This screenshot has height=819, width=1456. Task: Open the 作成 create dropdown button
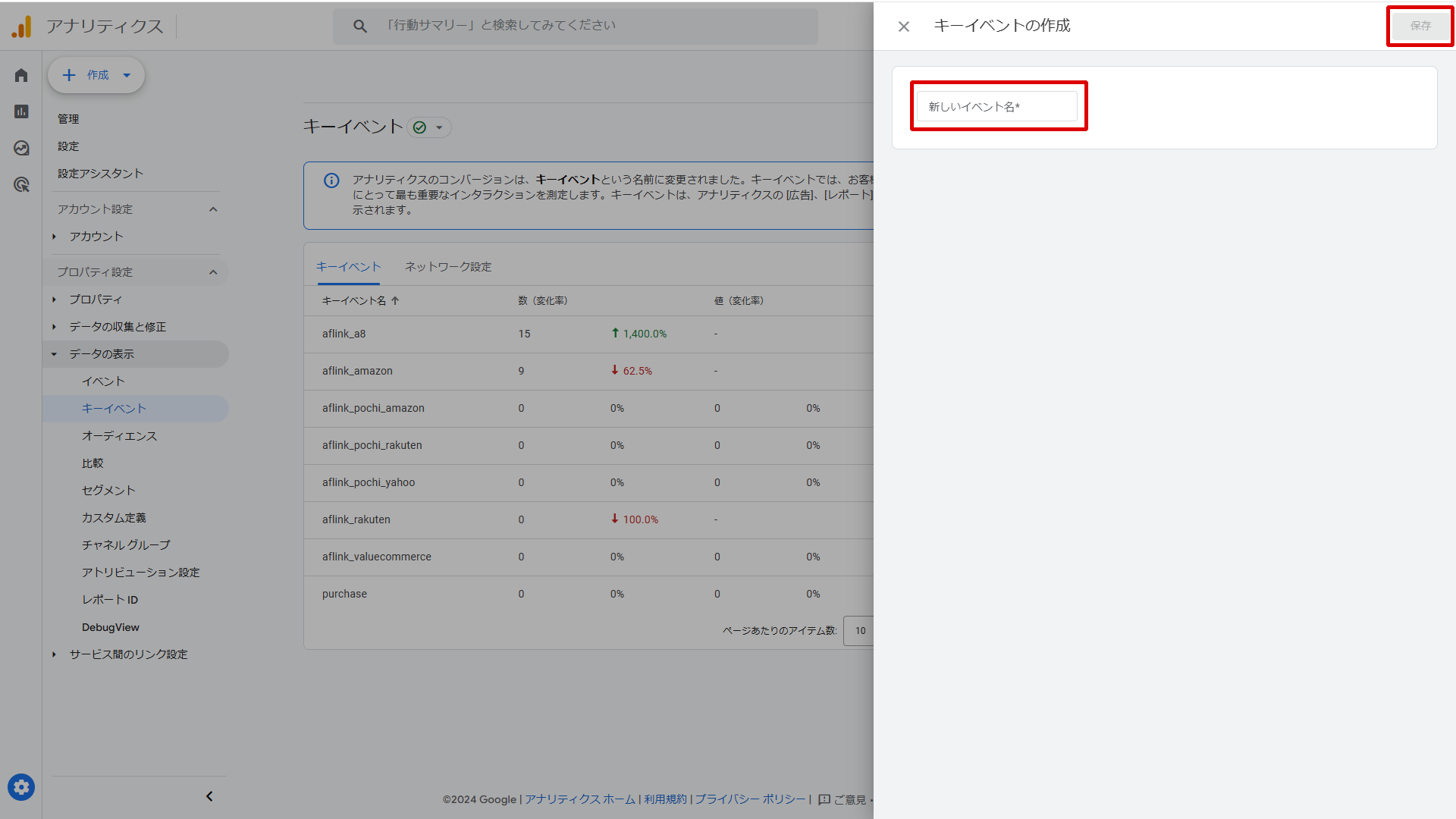96,75
